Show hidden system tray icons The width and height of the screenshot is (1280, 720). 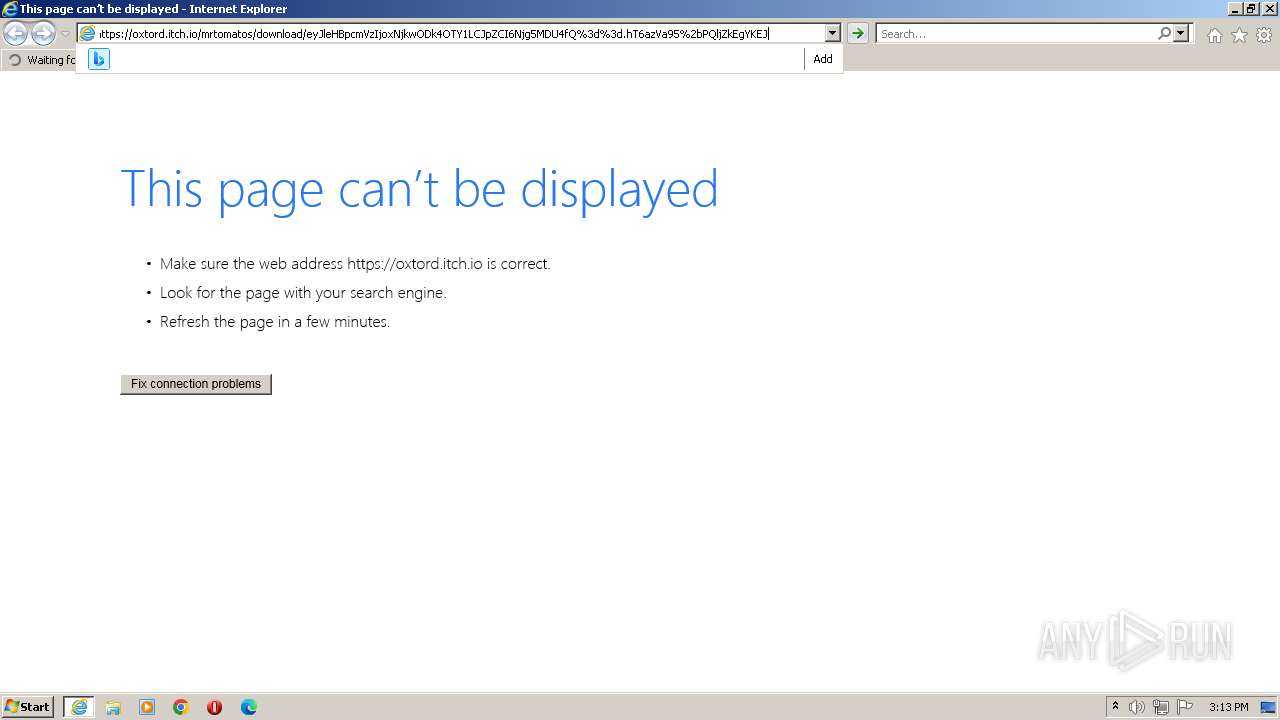coord(1115,707)
